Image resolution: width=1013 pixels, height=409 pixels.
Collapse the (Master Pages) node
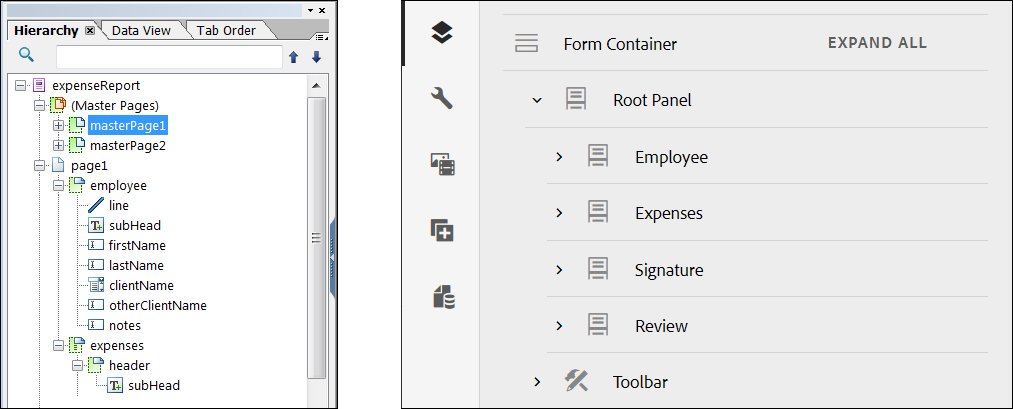point(39,105)
